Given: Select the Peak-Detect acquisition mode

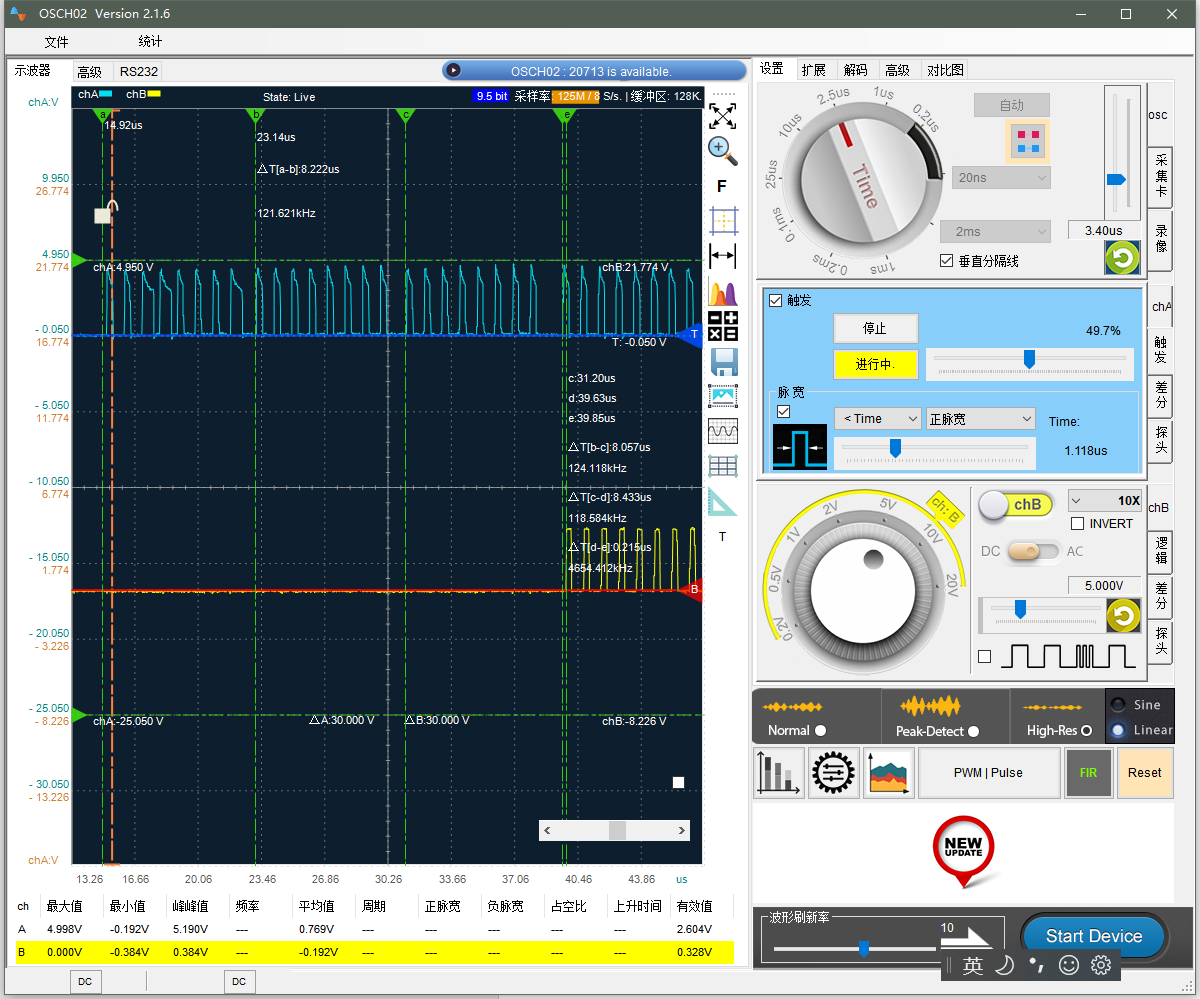Looking at the screenshot, I should (x=973, y=731).
